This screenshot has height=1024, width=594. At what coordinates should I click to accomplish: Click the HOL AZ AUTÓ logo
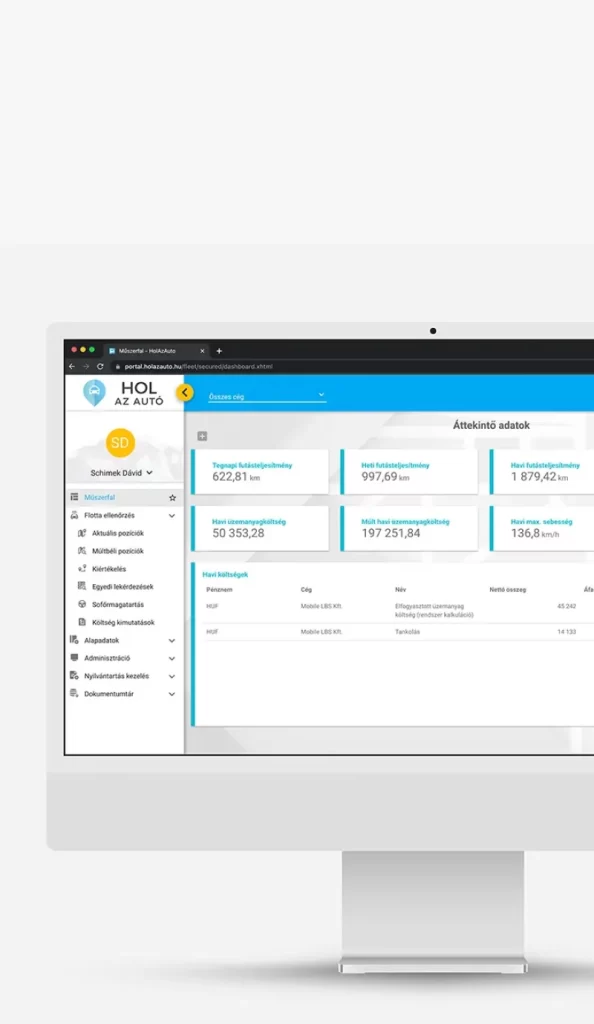(x=123, y=393)
